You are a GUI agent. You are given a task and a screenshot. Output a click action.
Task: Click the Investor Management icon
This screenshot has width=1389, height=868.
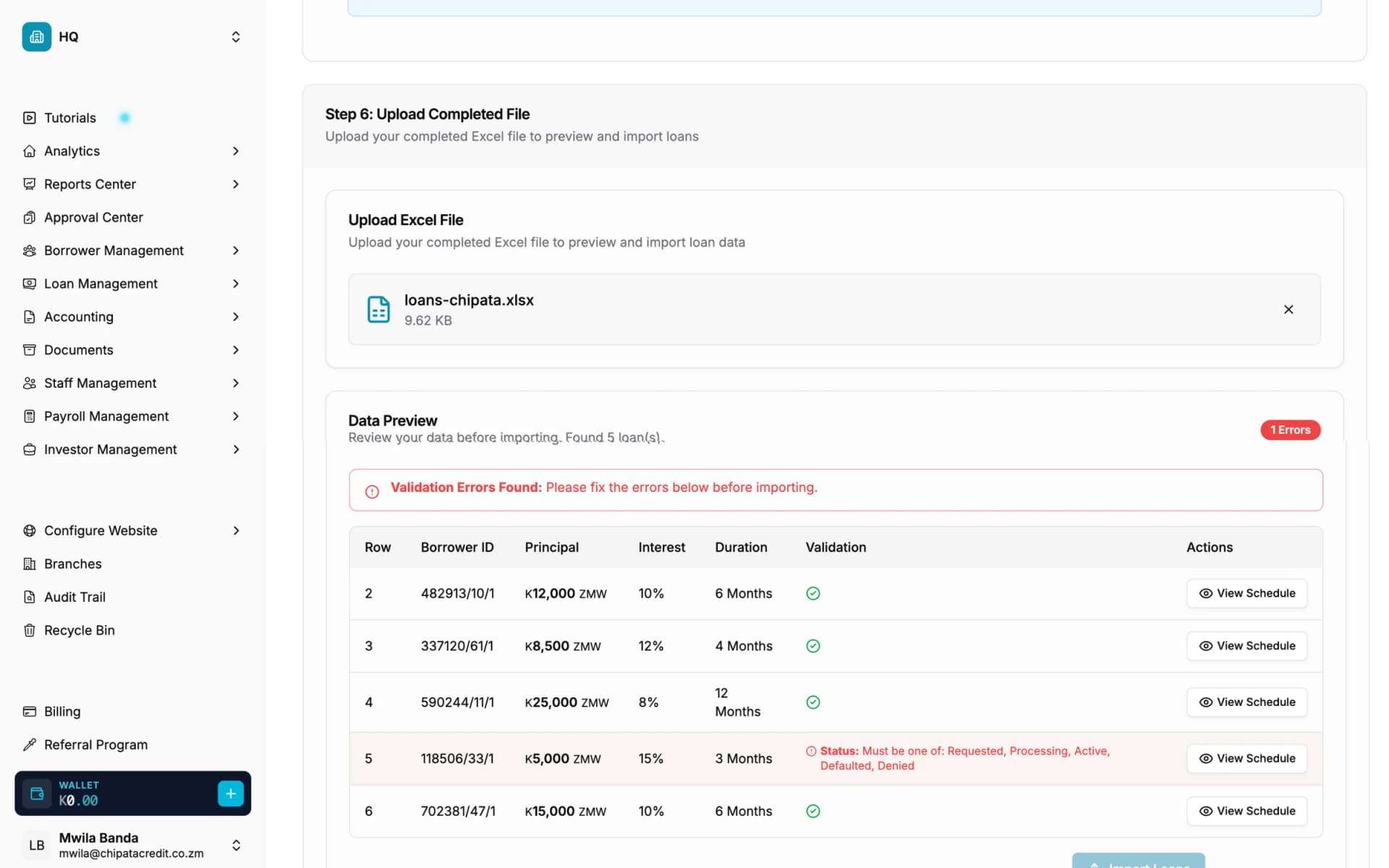pyautogui.click(x=29, y=450)
